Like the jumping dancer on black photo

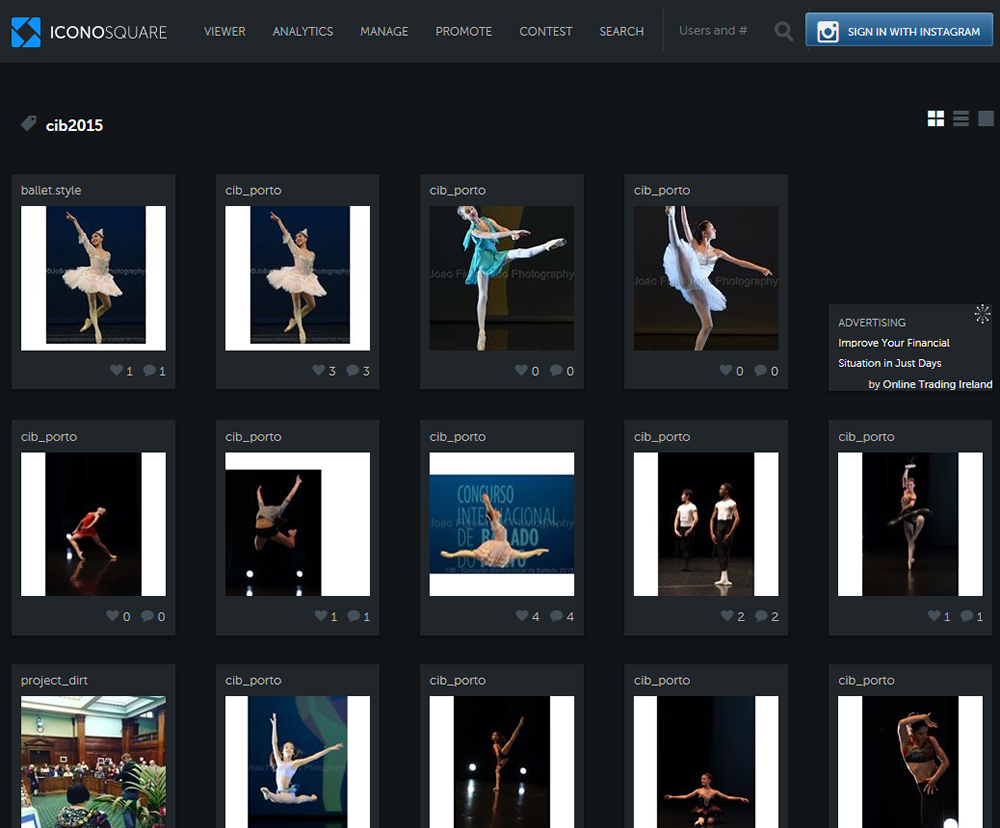click(321, 616)
